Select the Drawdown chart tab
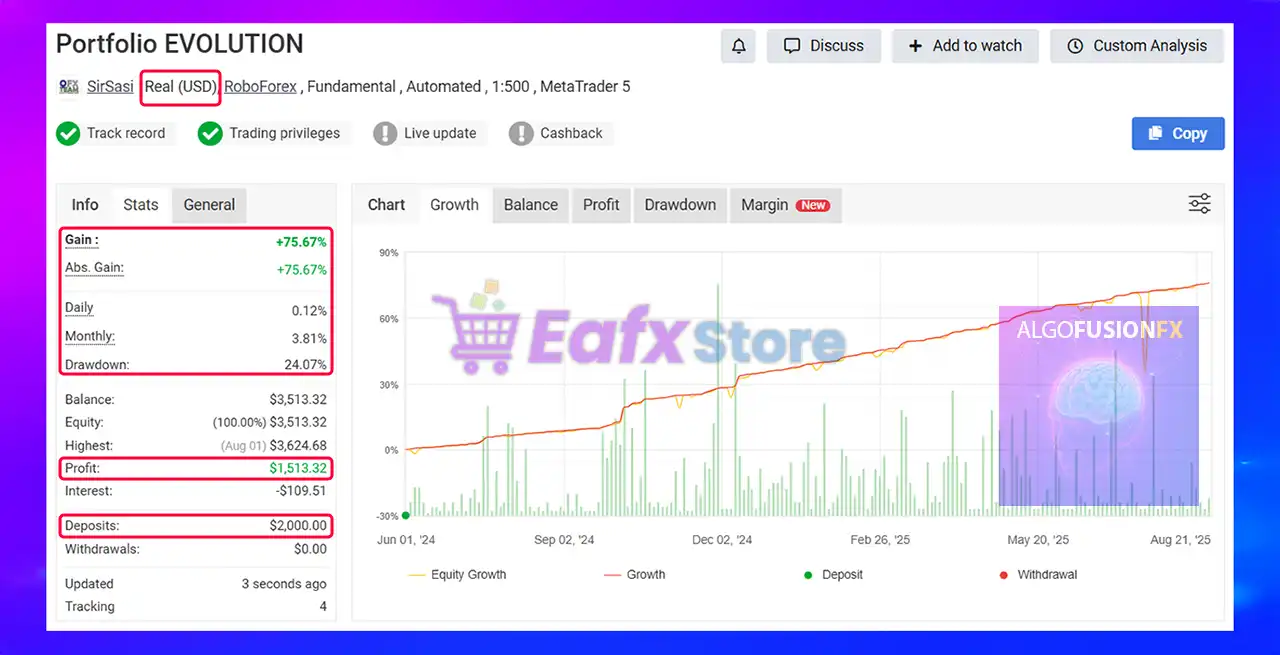The width and height of the screenshot is (1280, 655). [x=680, y=205]
